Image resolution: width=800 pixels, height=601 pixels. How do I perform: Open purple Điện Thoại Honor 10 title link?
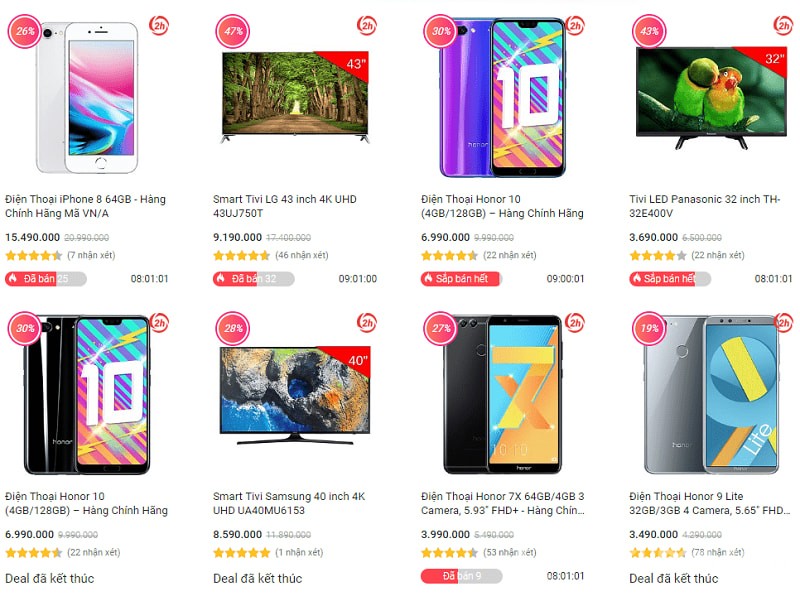tap(502, 206)
